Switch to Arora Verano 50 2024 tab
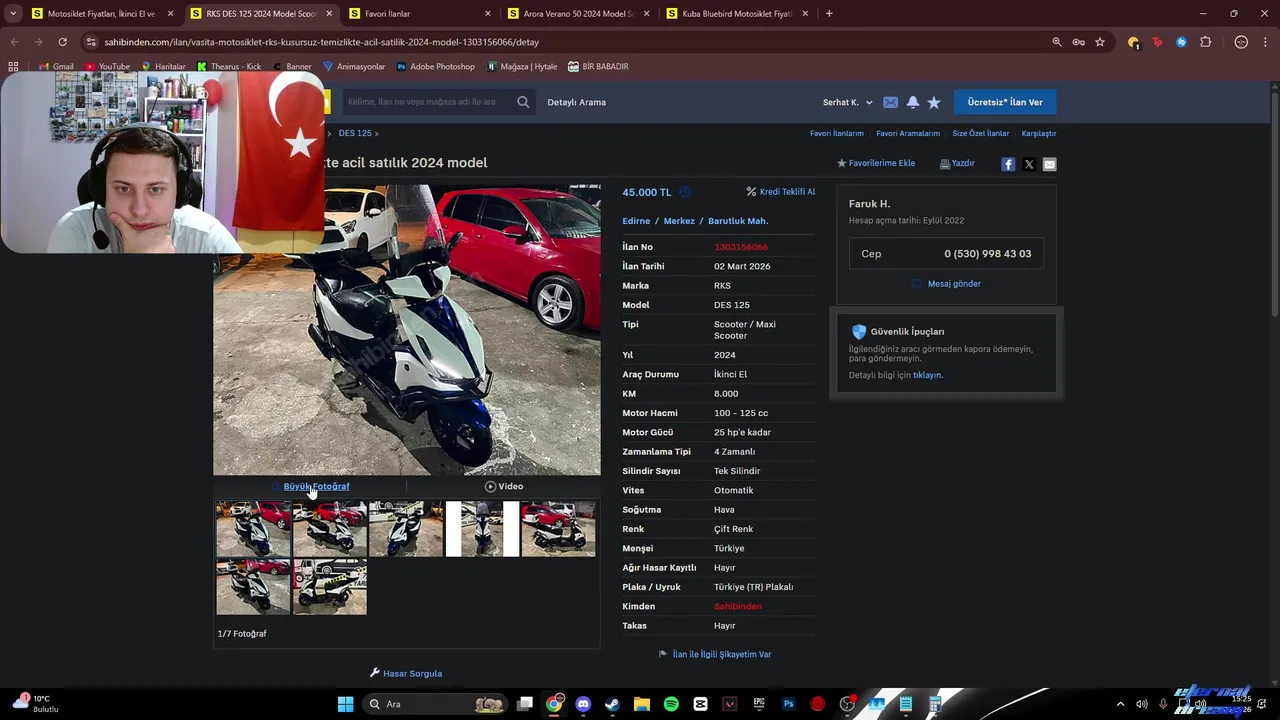Image resolution: width=1280 pixels, height=720 pixels. click(x=578, y=14)
